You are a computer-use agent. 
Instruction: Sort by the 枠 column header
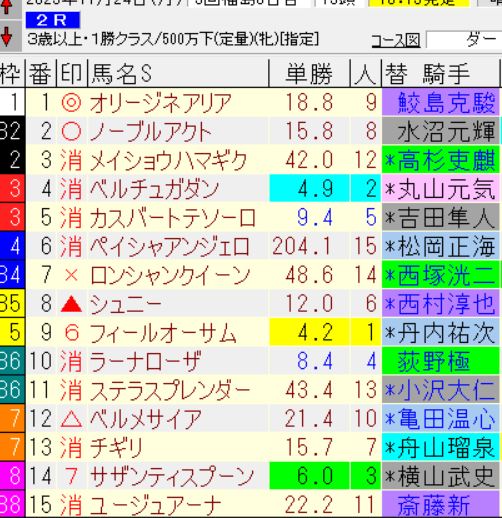(12, 73)
